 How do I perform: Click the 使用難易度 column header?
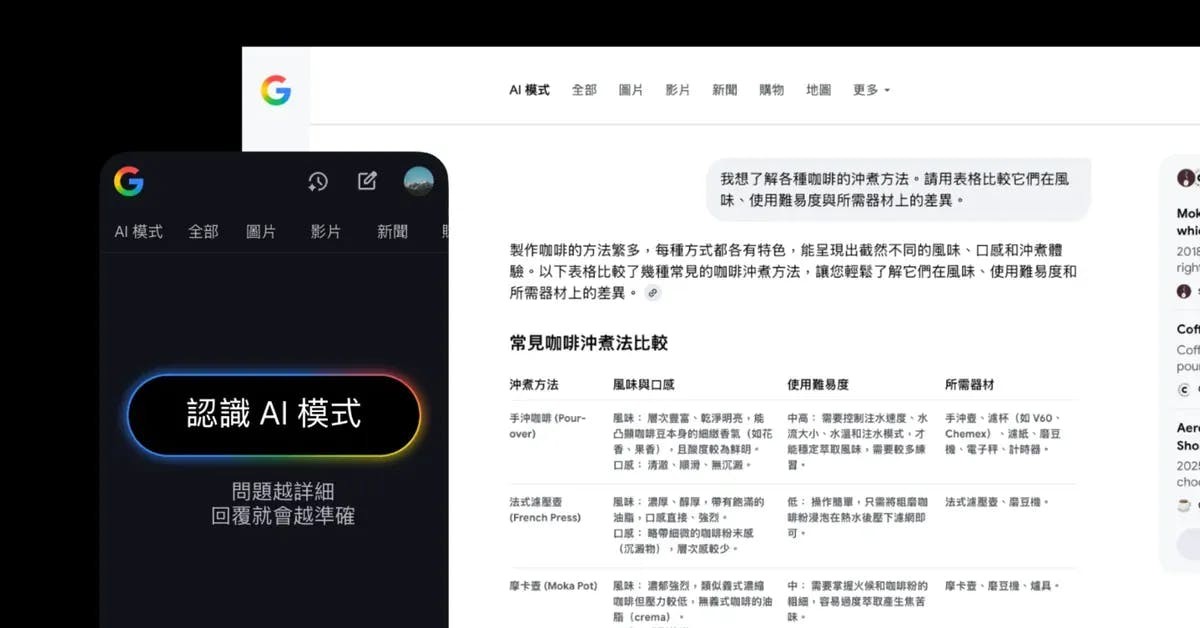pyautogui.click(x=818, y=384)
